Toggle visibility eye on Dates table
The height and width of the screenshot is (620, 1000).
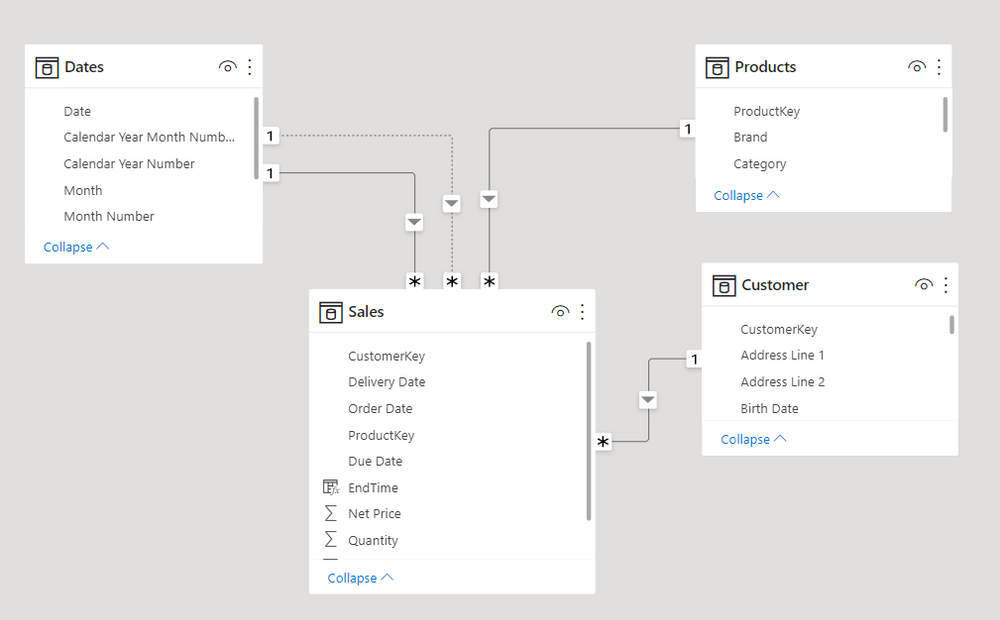pyautogui.click(x=227, y=67)
